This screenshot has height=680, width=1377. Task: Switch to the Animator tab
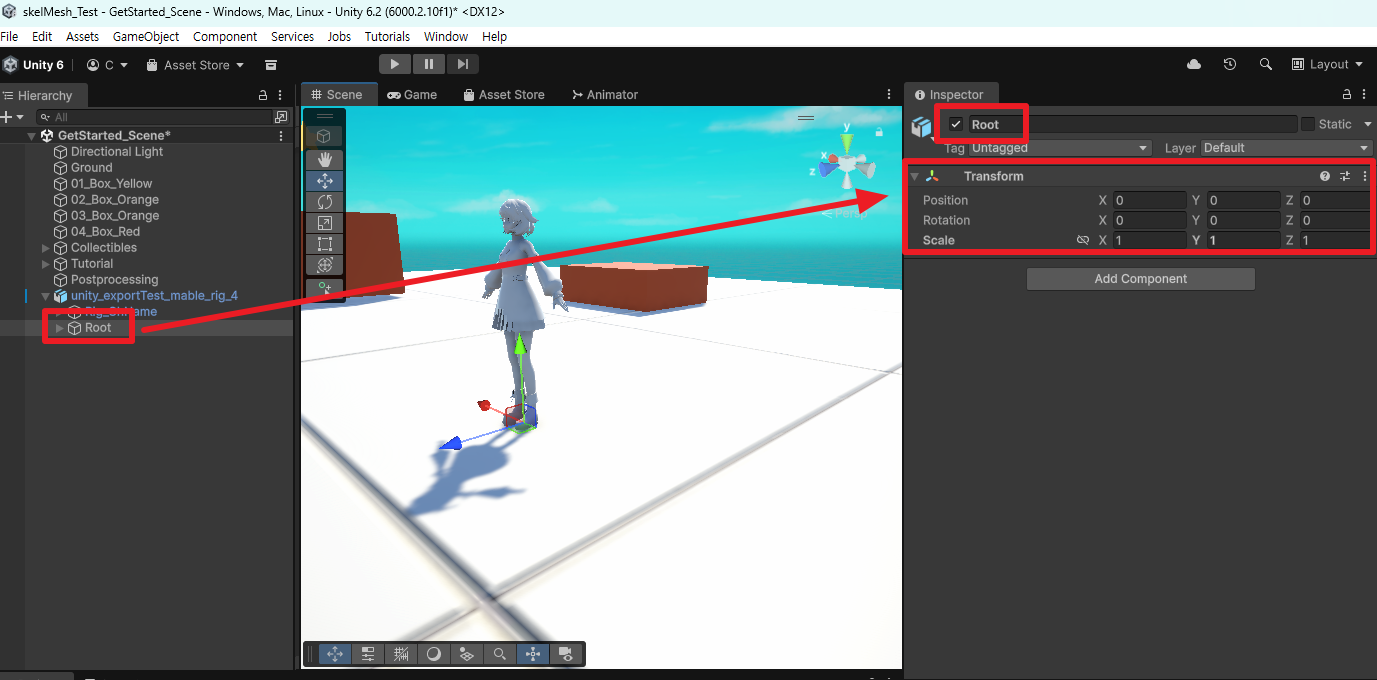pyautogui.click(x=605, y=94)
